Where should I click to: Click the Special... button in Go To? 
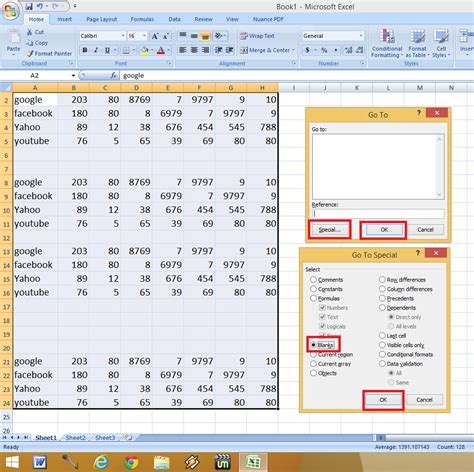(x=329, y=230)
